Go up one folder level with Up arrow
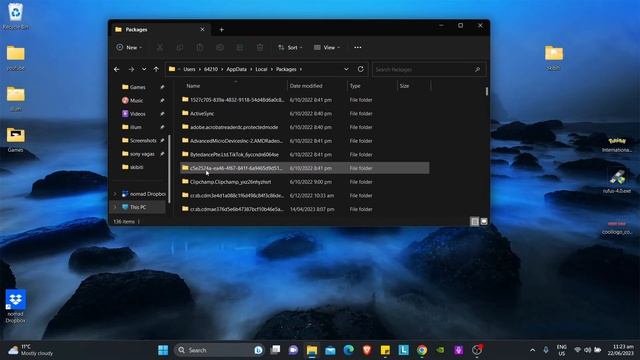Viewport: 640px width, 360px height. click(x=156, y=69)
